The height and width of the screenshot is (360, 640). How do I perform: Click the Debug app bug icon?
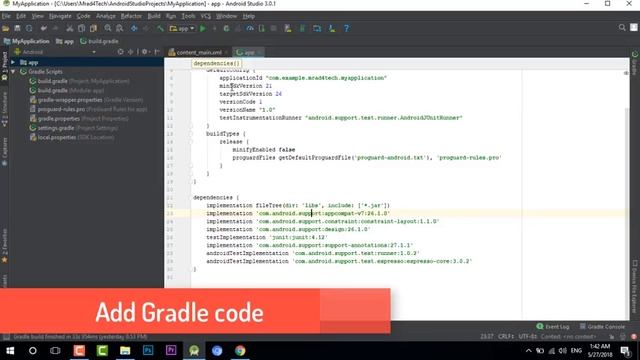coord(226,29)
